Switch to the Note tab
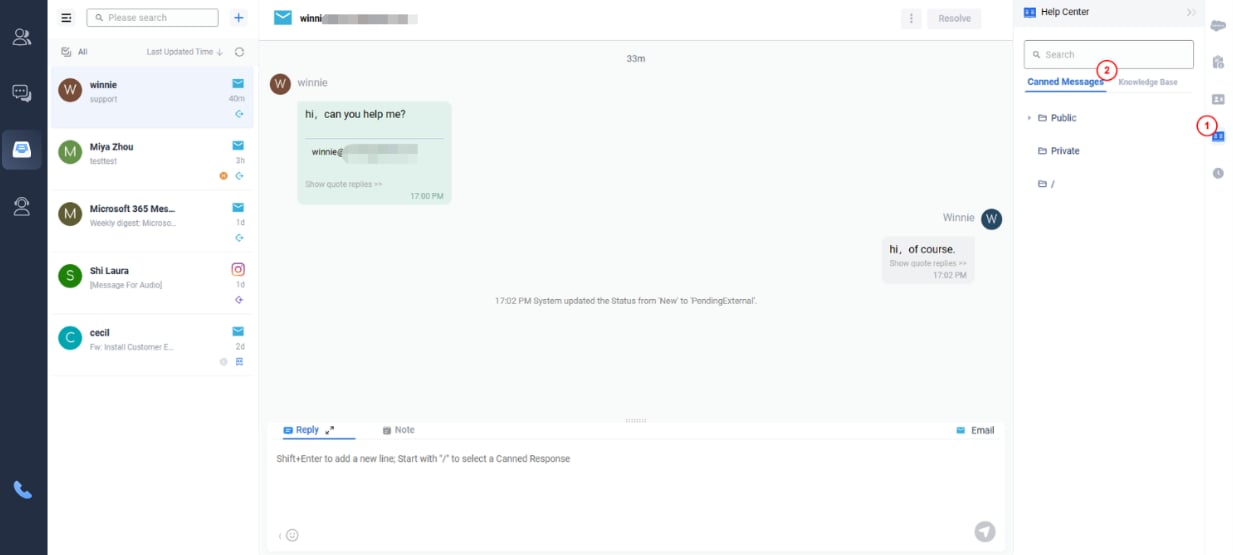The width and height of the screenshot is (1233, 555). point(398,430)
